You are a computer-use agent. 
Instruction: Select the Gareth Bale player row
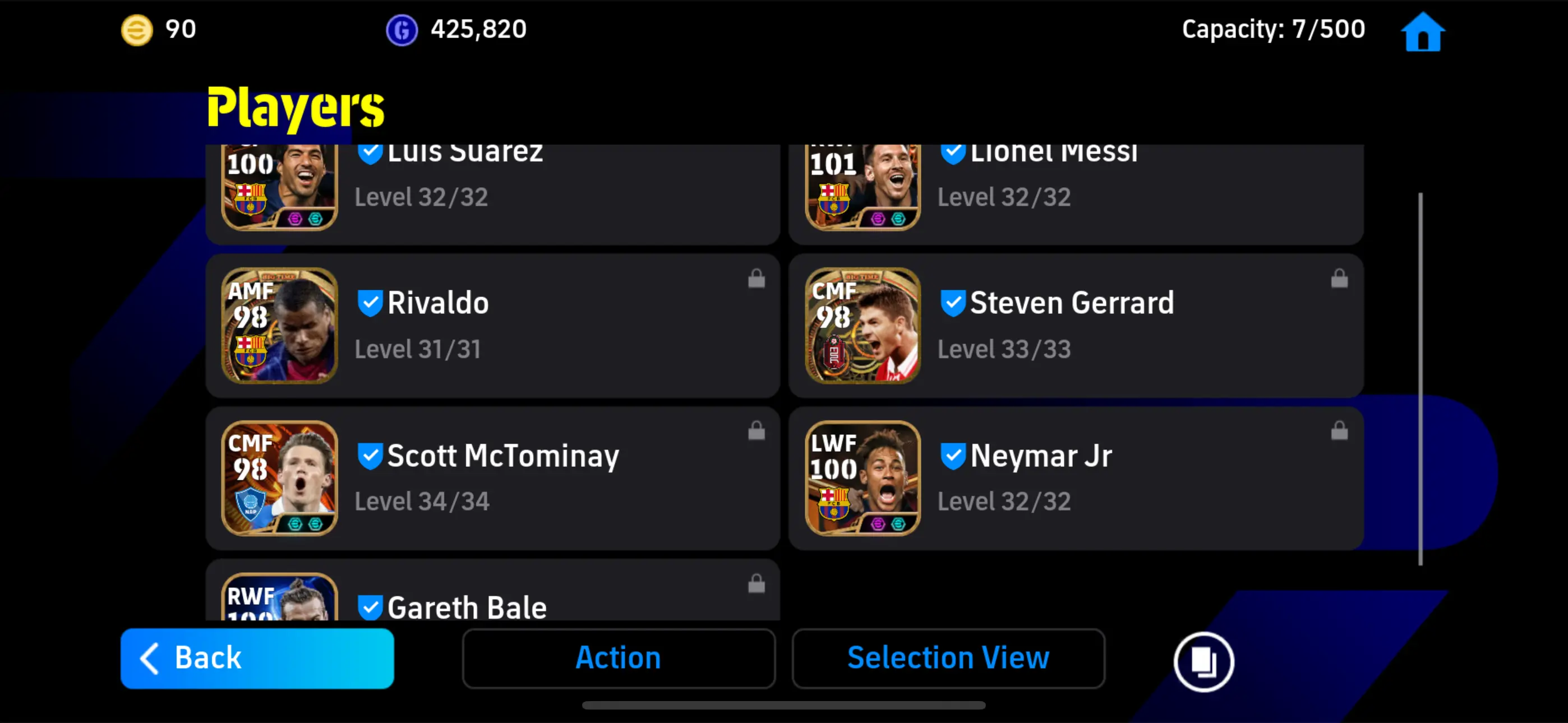click(492, 590)
